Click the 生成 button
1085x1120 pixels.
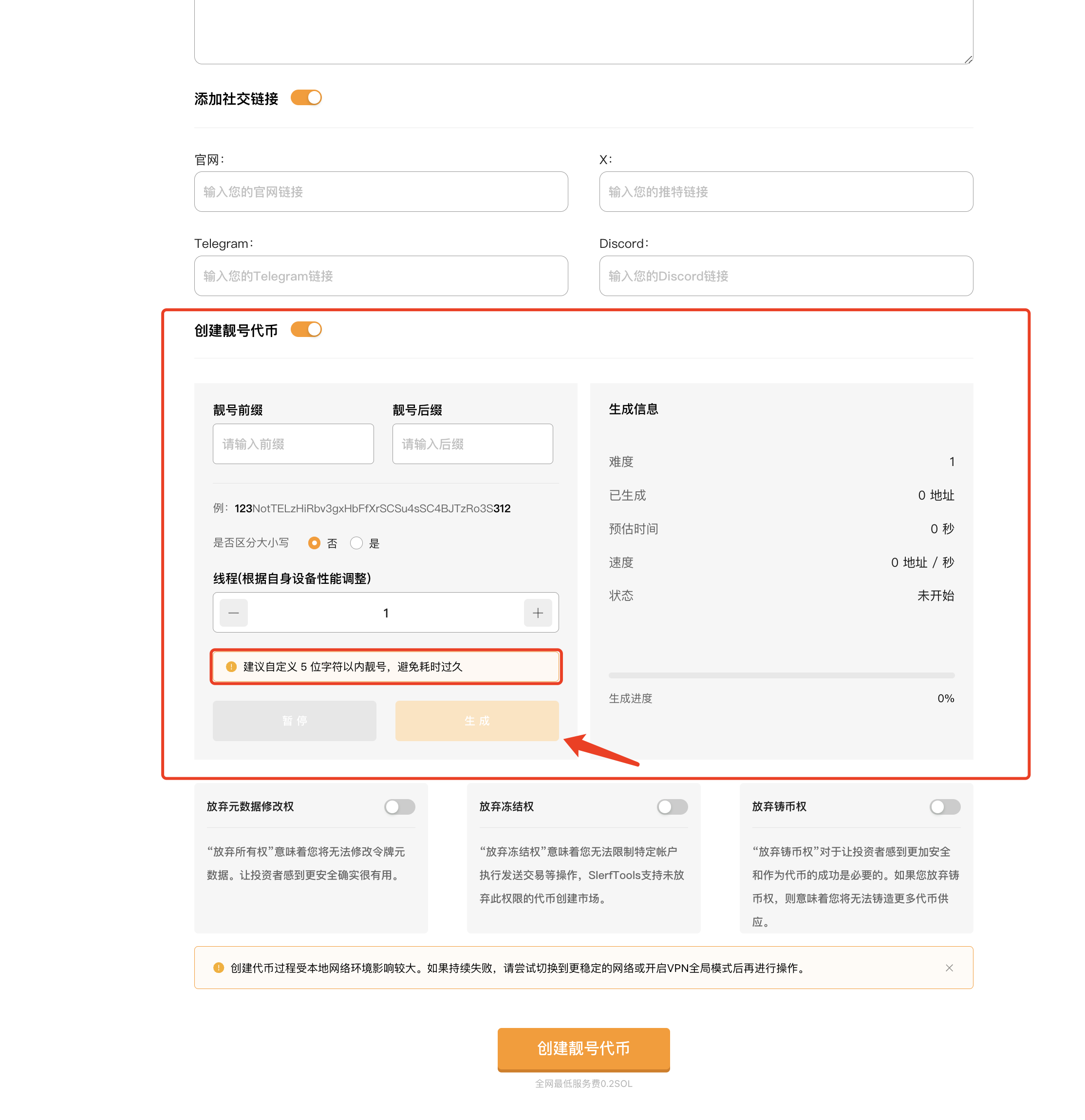coord(476,721)
